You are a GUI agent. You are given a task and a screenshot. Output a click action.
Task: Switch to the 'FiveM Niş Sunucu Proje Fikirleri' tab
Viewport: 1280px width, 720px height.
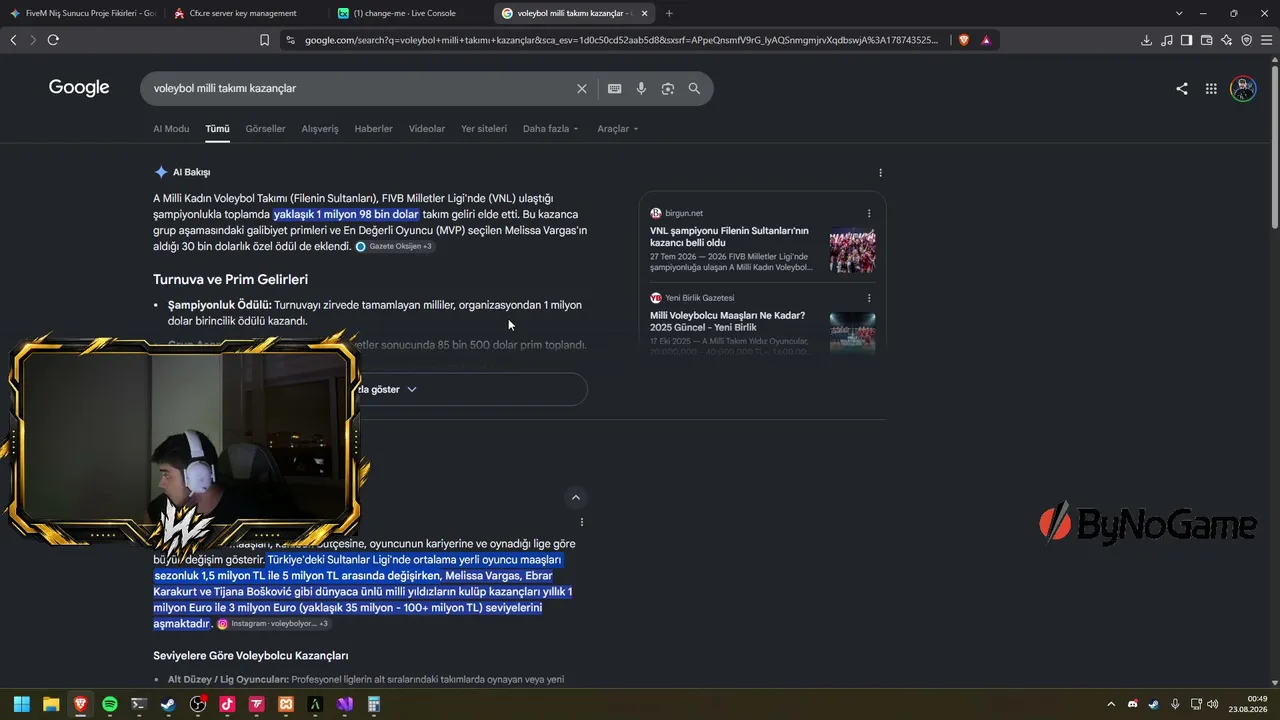[83, 13]
